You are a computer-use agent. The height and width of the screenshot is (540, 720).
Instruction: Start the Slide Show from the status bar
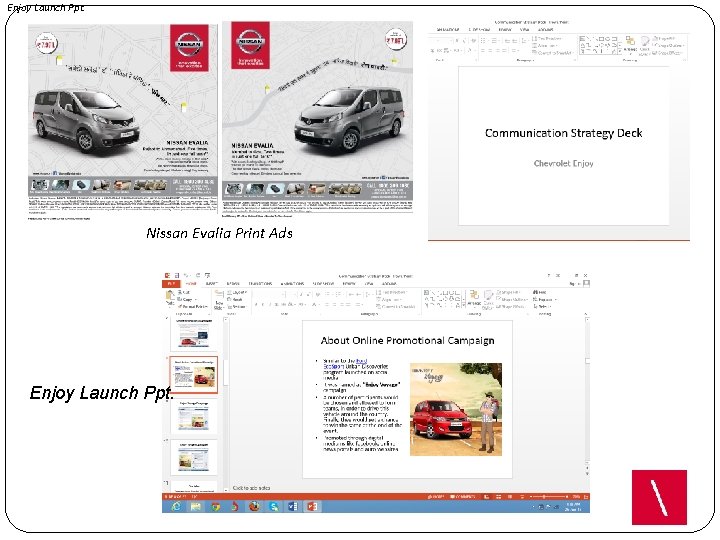point(522,497)
